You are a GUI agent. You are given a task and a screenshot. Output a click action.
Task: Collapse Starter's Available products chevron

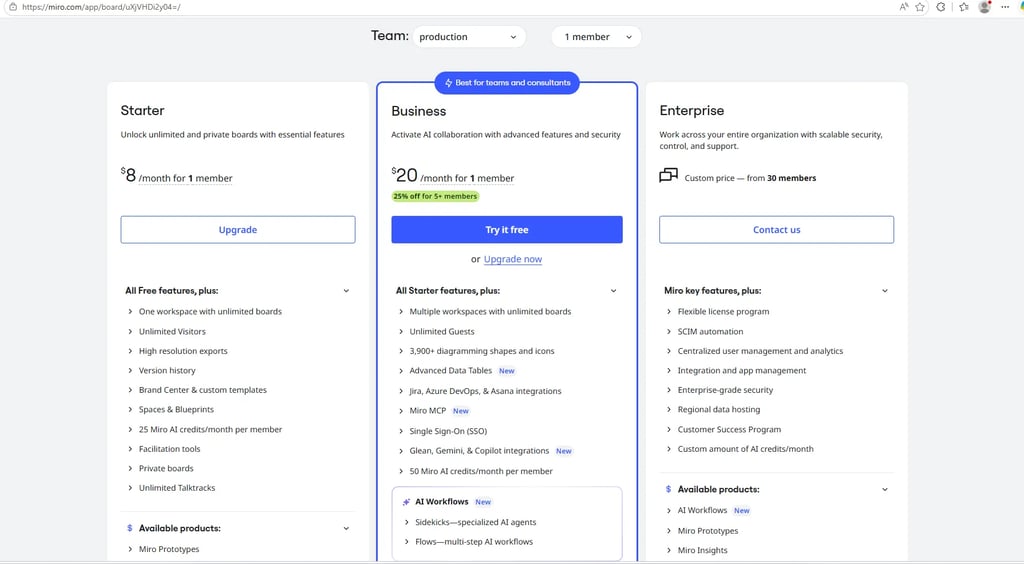346,529
